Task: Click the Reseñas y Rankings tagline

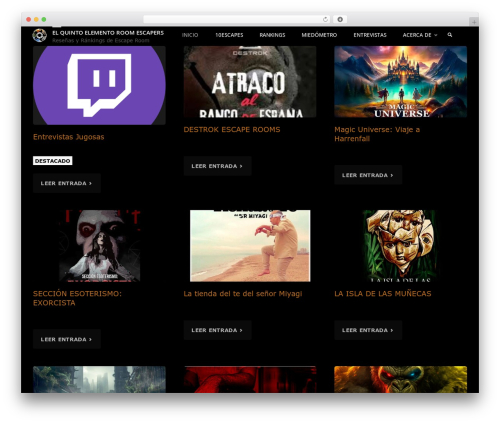Action: pos(101,41)
